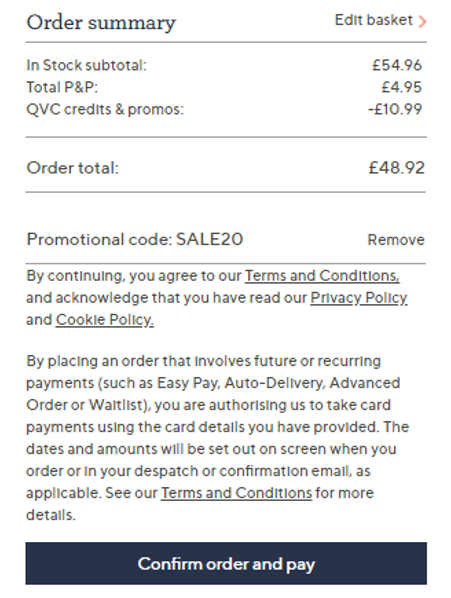Click the In Stock subtotal label

(87, 65)
